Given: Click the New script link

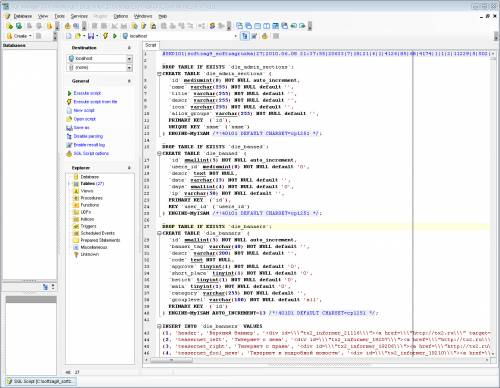Looking at the screenshot, I should [x=84, y=110].
